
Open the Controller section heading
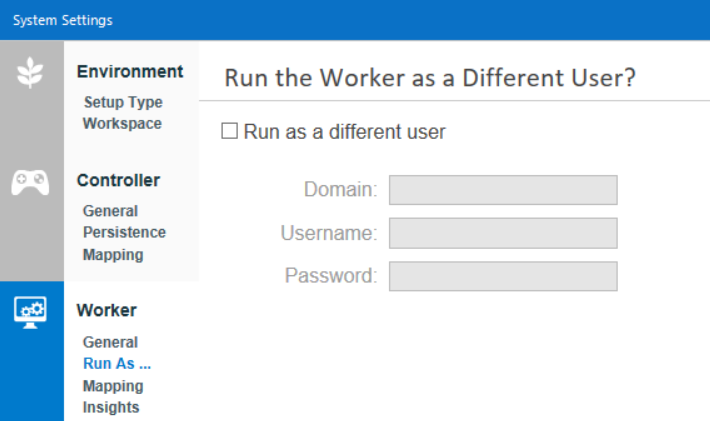pyautogui.click(x=118, y=180)
